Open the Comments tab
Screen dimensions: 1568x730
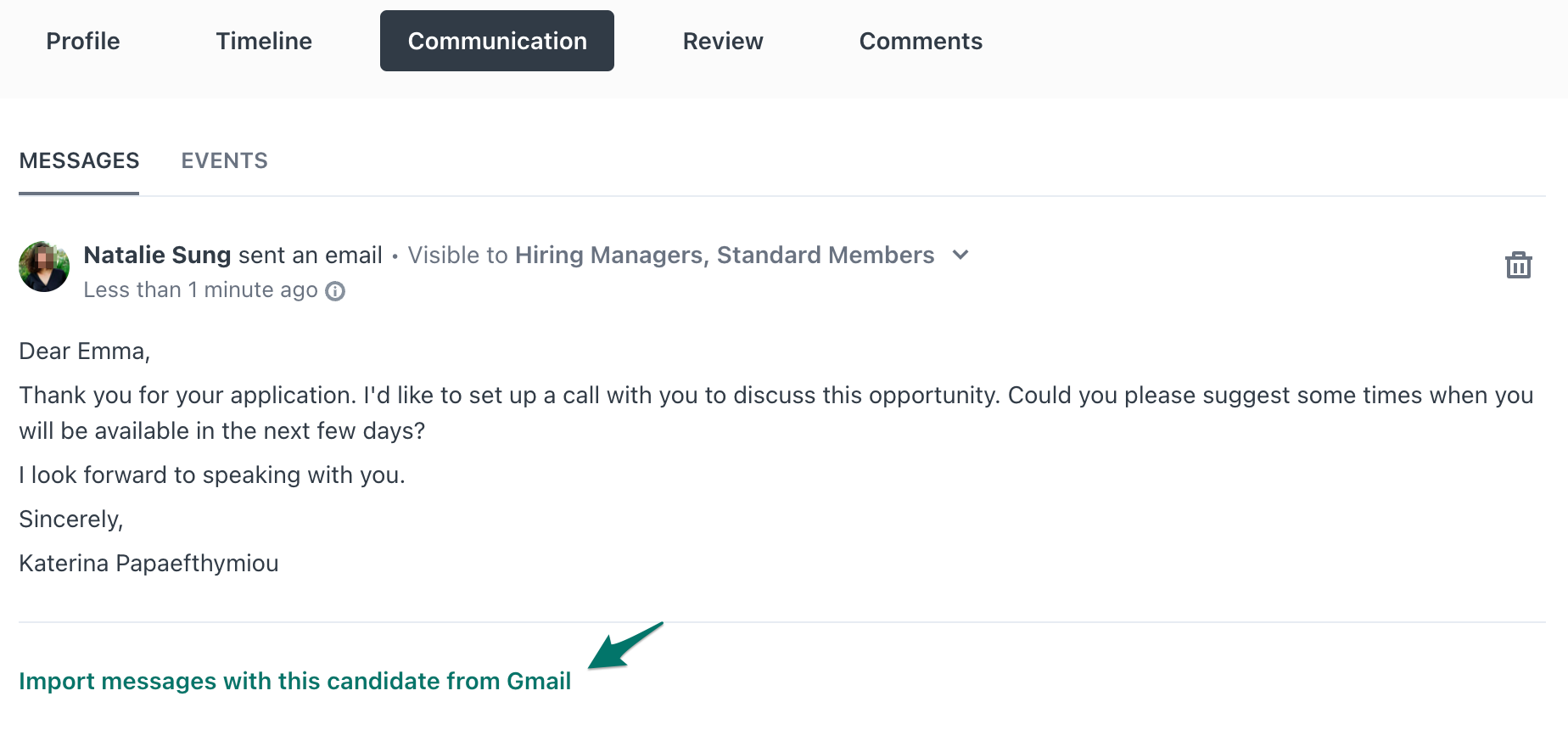click(921, 40)
